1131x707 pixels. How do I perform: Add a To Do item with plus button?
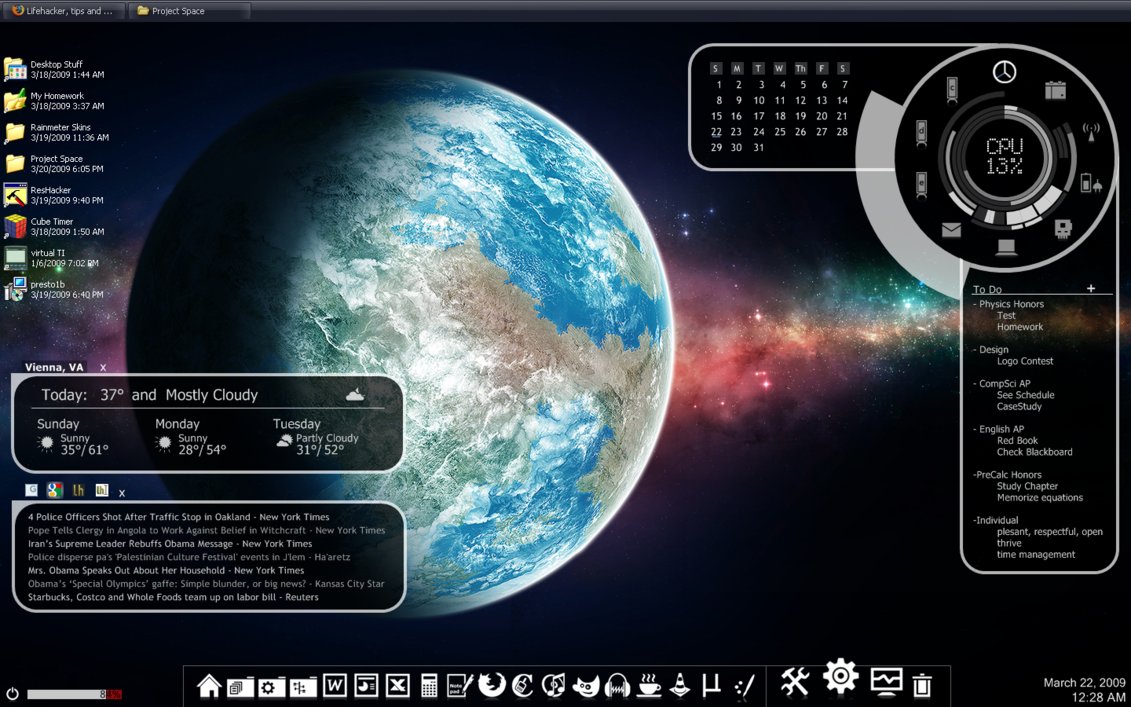[1091, 289]
